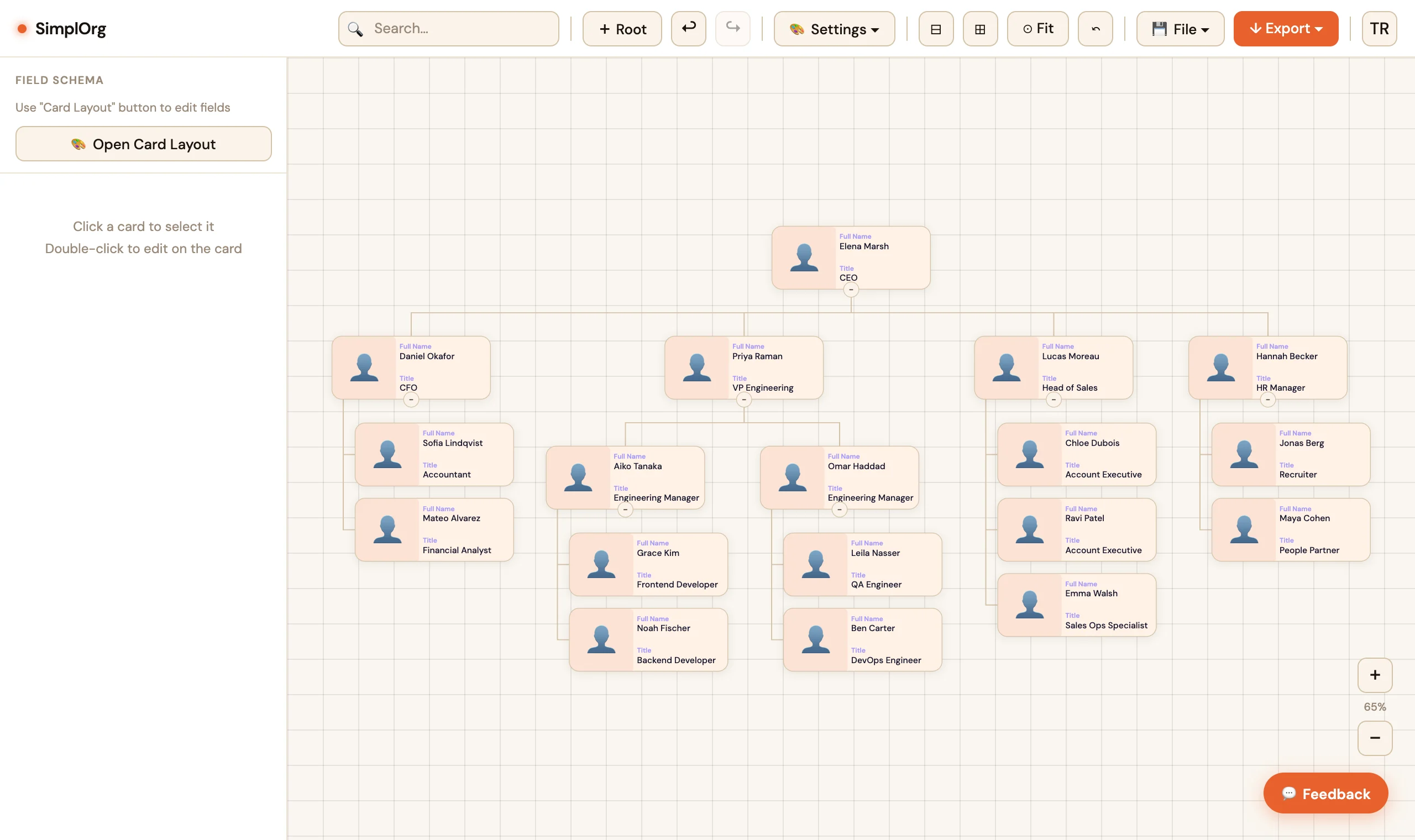Image resolution: width=1415 pixels, height=840 pixels.
Task: Select the Noah Fischer card
Action: [648, 639]
